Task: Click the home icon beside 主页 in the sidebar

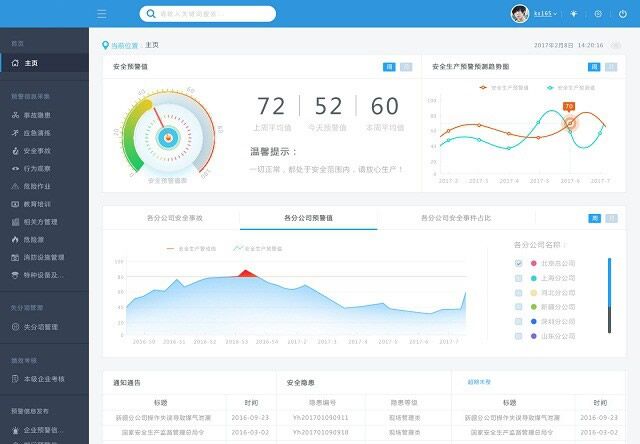Action: [x=16, y=63]
